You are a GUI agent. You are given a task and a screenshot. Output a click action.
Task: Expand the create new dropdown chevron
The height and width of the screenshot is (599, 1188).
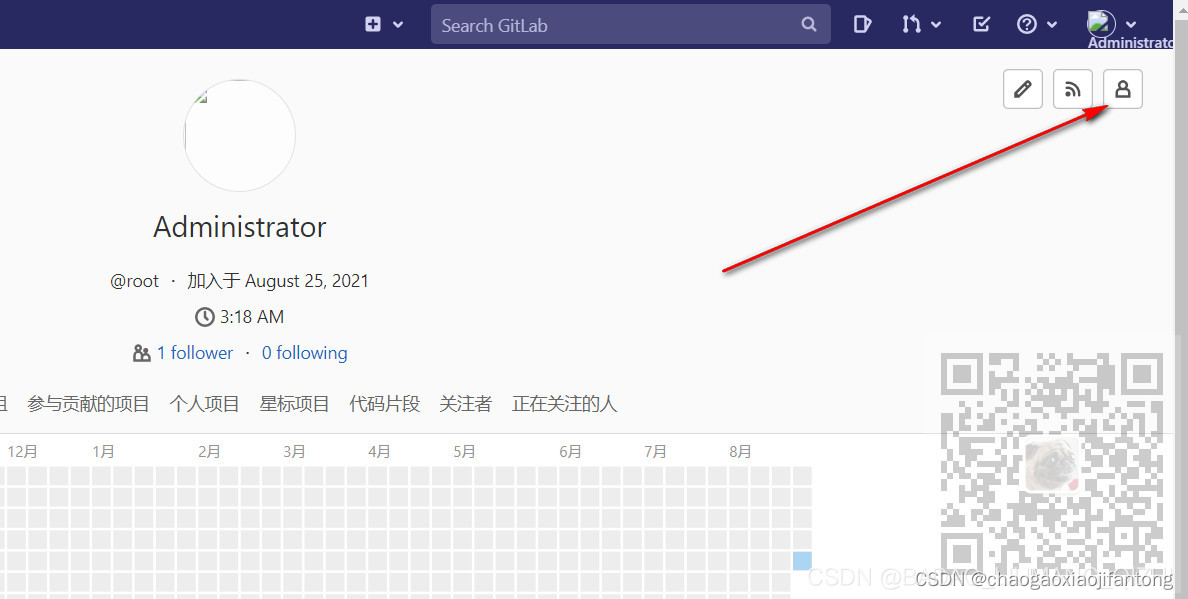point(395,23)
